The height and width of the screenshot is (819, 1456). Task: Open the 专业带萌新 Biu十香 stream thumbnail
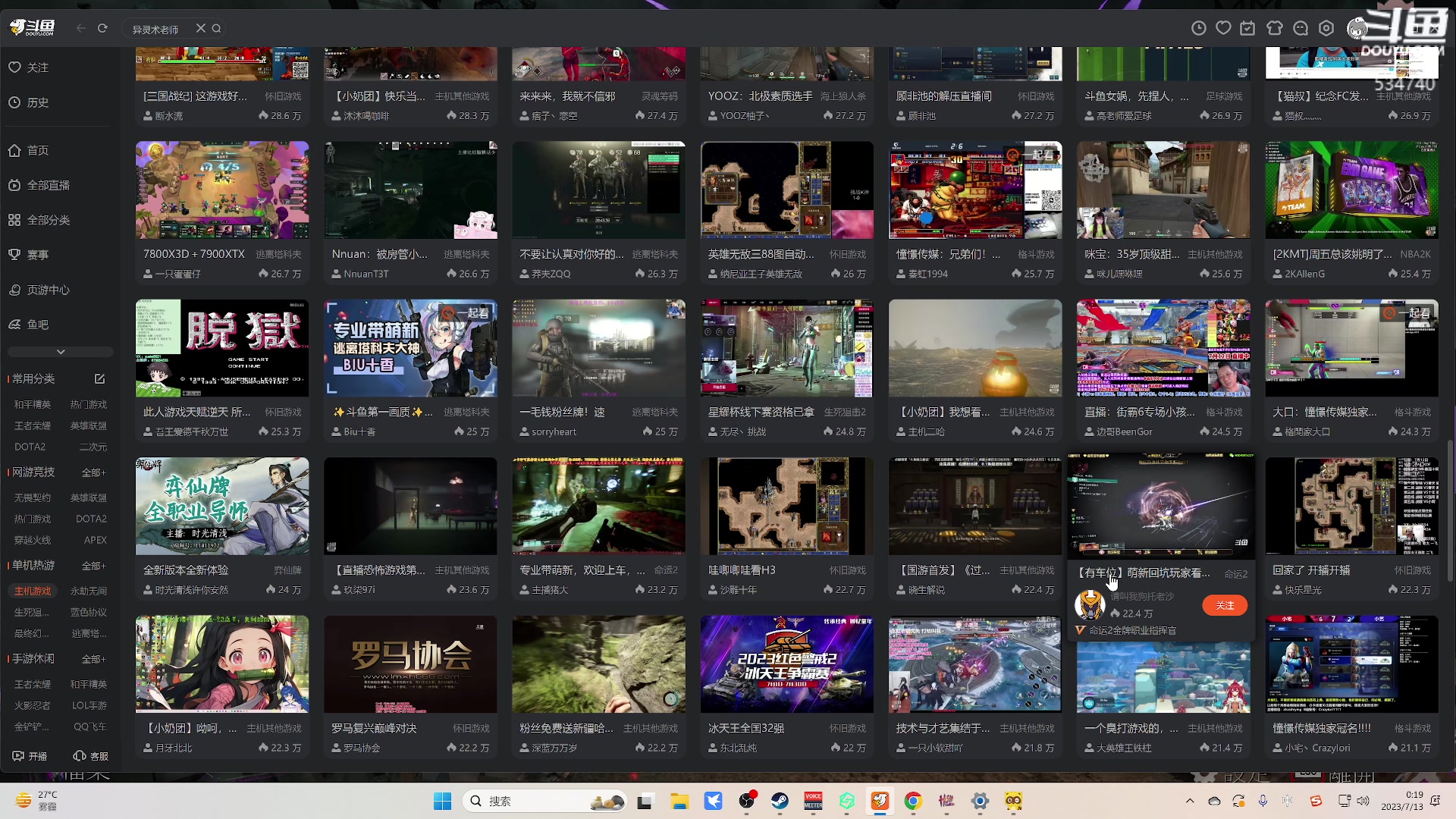[410, 348]
